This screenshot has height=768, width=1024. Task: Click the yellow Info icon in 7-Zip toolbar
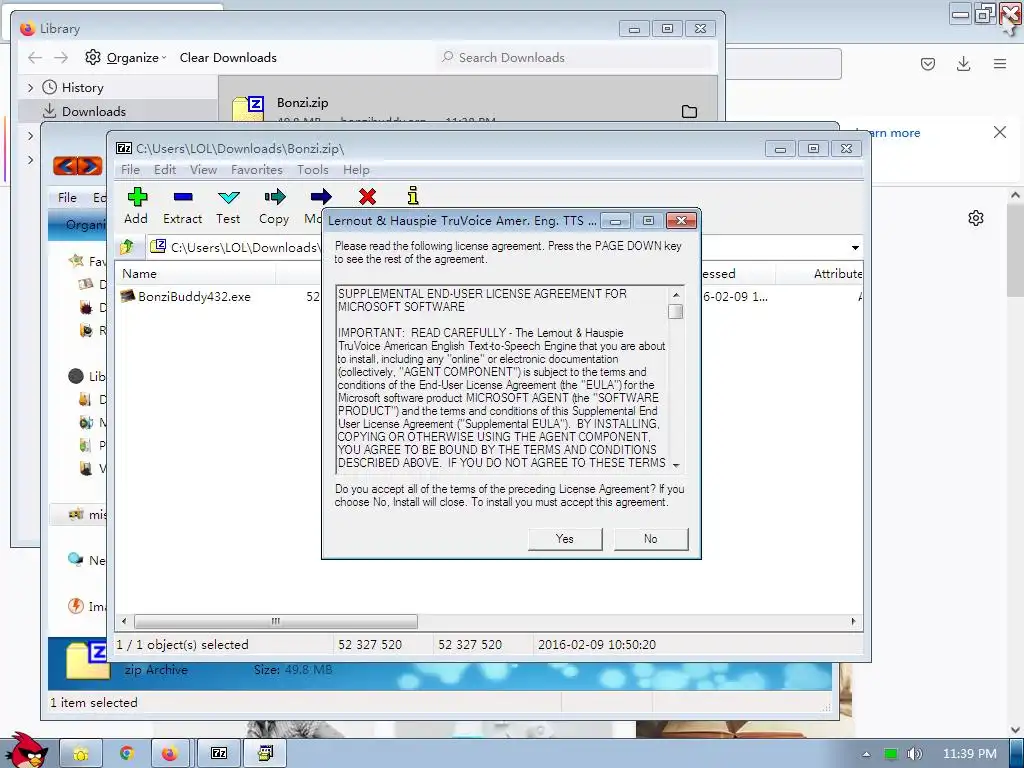pyautogui.click(x=413, y=196)
